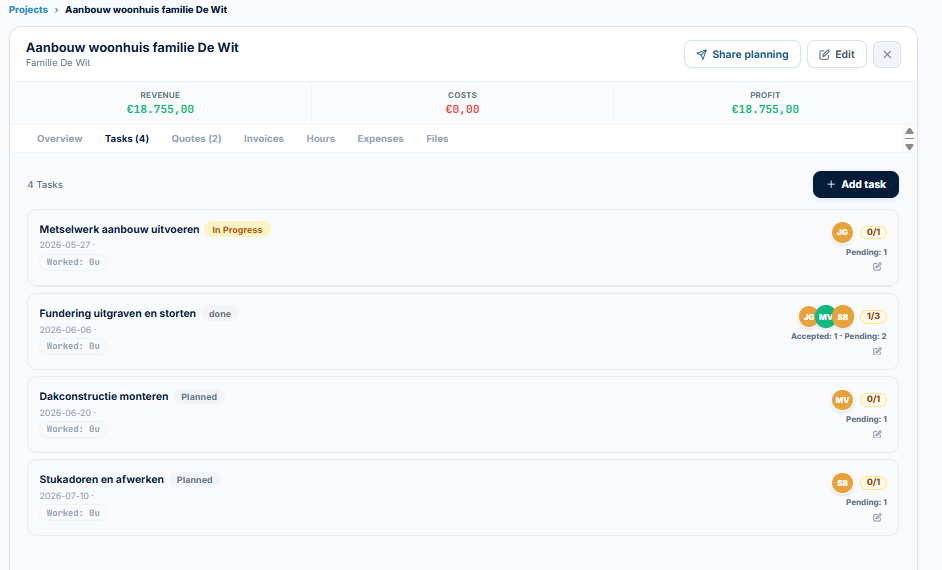Viewport: 942px width, 570px height.
Task: Click 0/1 counter on Metselwerk aanbouw task
Action: 874,232
